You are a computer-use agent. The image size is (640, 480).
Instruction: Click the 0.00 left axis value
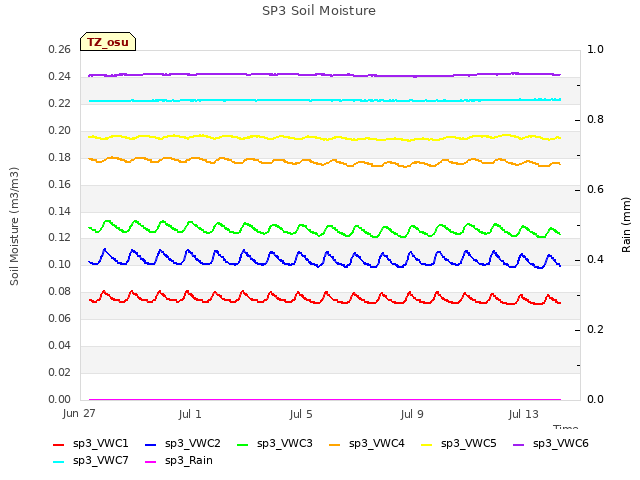pyautogui.click(x=60, y=399)
